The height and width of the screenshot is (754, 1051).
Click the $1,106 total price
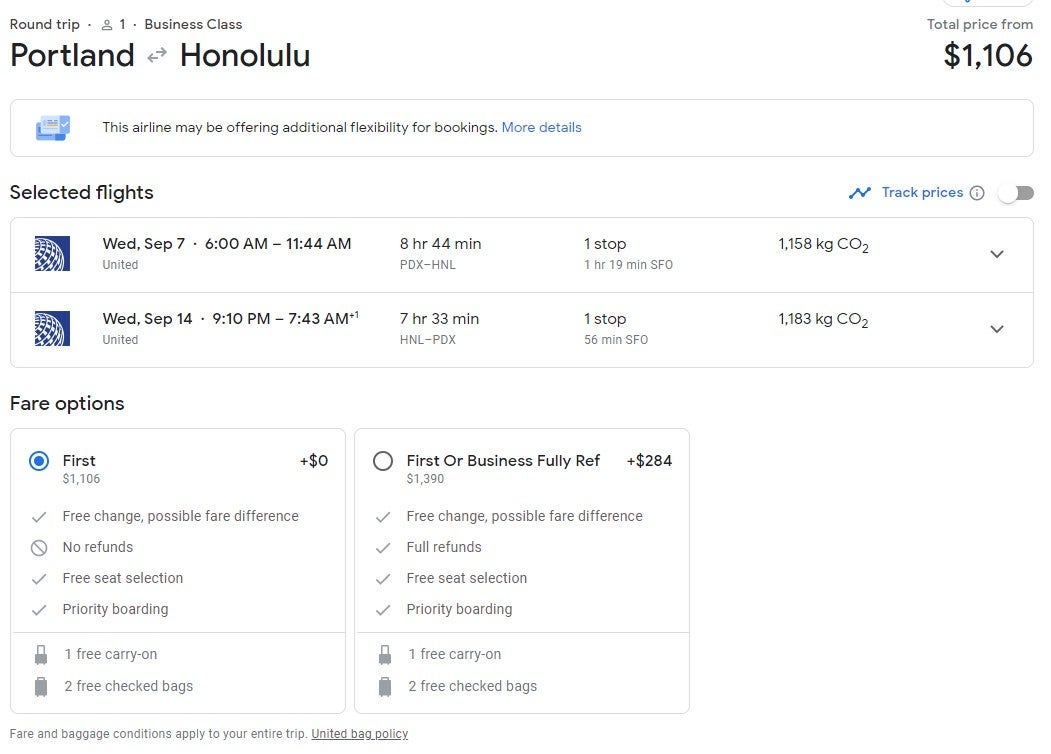pos(987,55)
